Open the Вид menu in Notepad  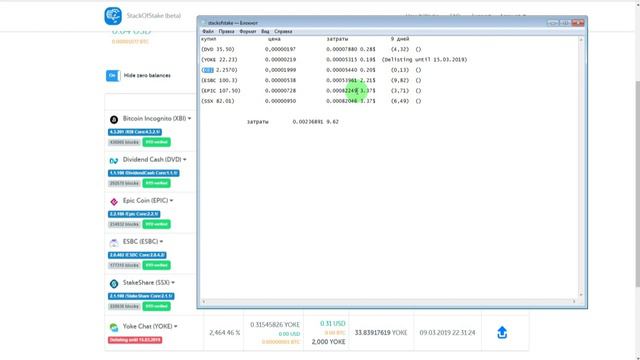coord(265,31)
